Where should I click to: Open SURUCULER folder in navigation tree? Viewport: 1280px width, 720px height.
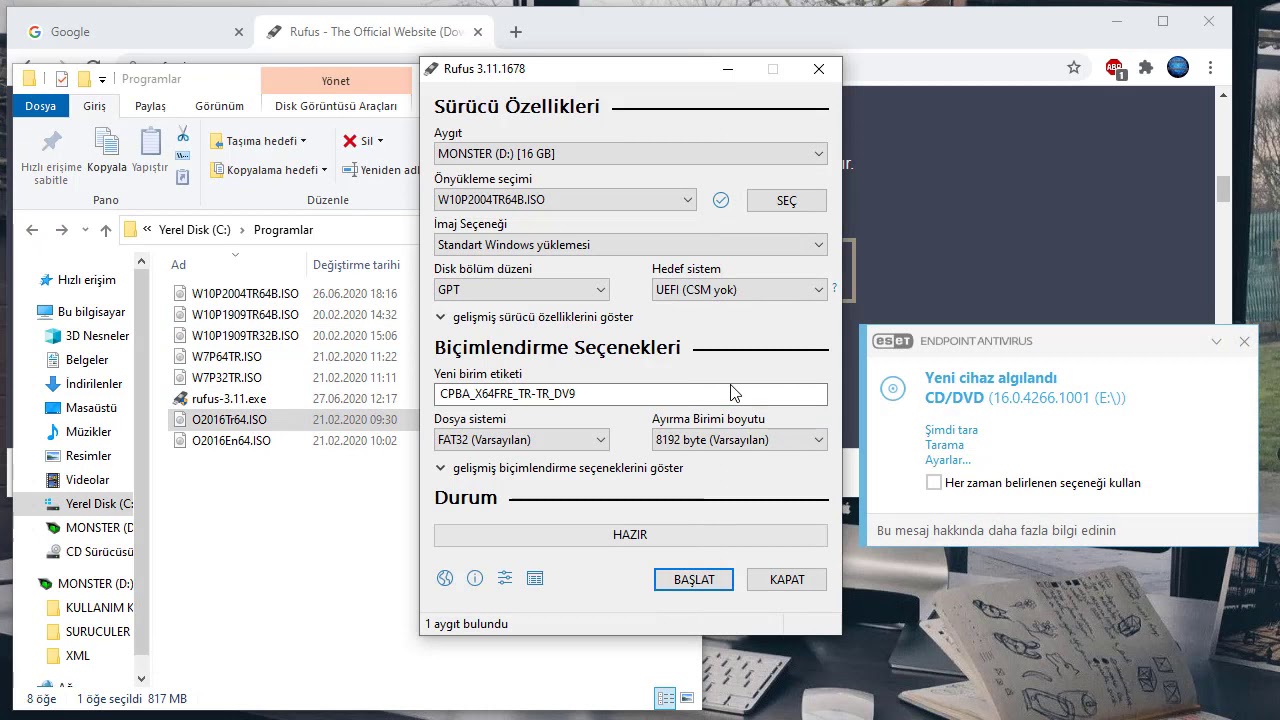point(97,632)
